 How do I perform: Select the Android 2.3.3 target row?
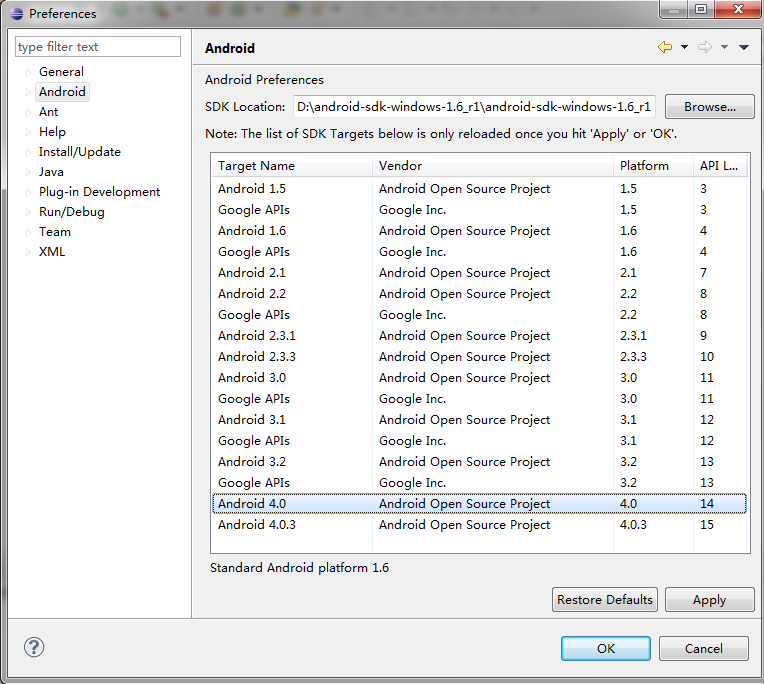pos(479,356)
